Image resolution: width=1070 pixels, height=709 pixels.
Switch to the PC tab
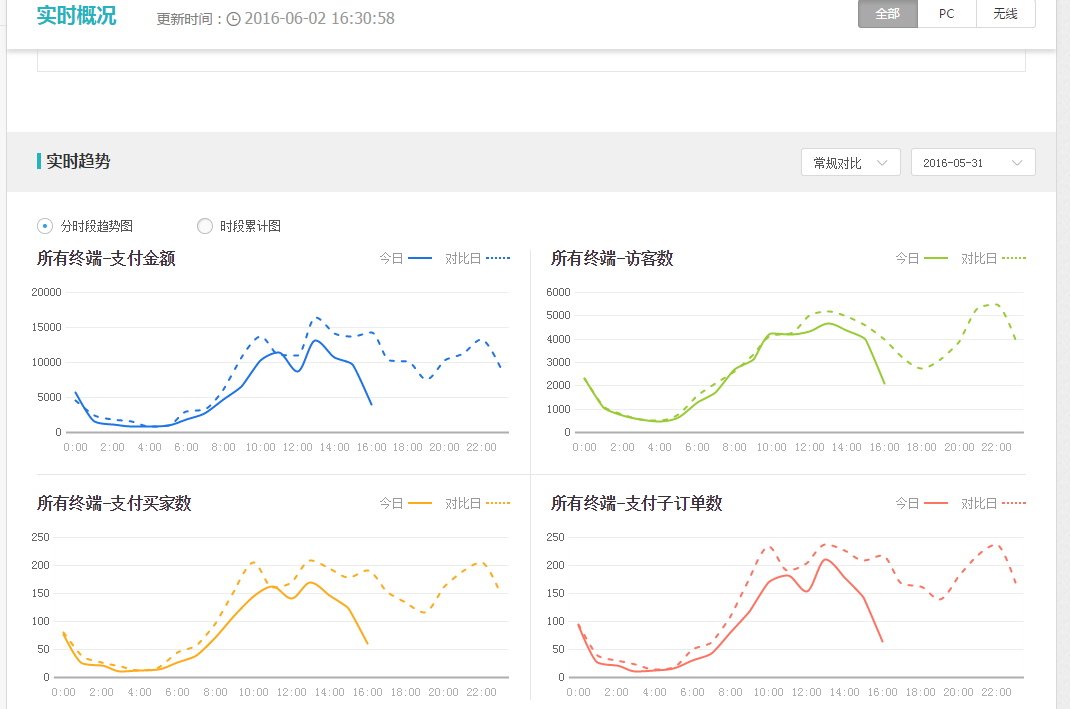(946, 14)
